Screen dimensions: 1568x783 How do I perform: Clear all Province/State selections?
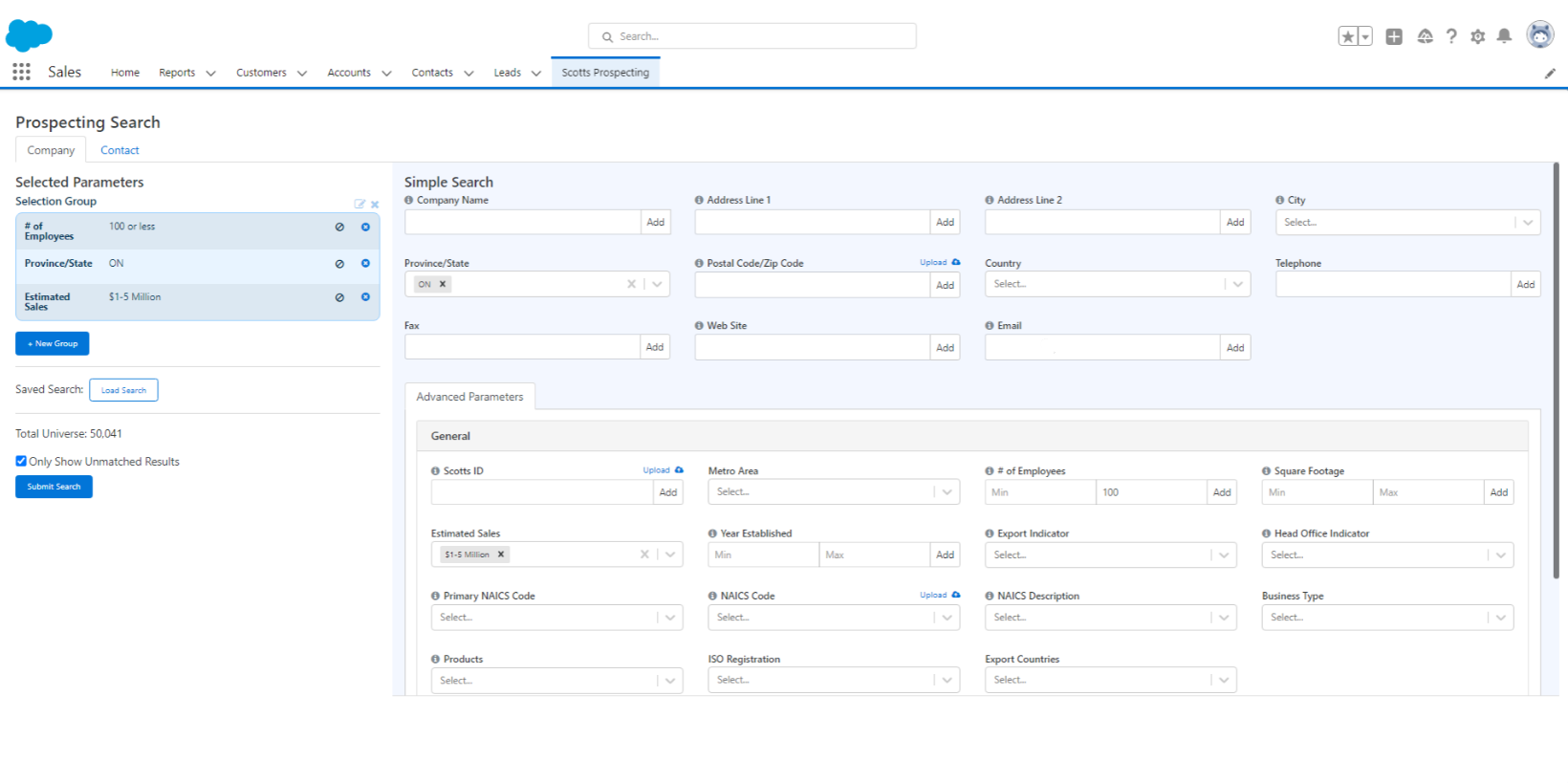pyautogui.click(x=631, y=284)
